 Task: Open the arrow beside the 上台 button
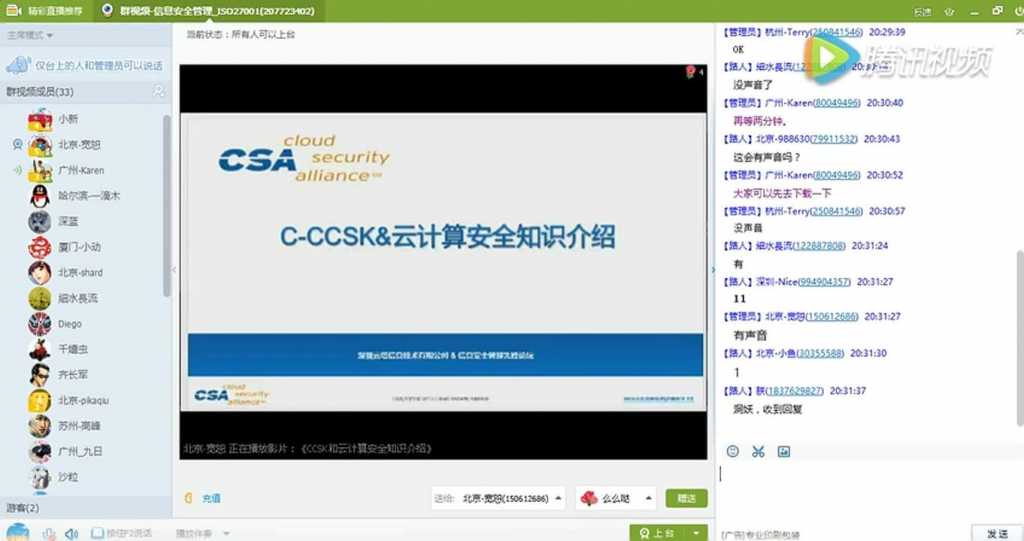[x=696, y=533]
